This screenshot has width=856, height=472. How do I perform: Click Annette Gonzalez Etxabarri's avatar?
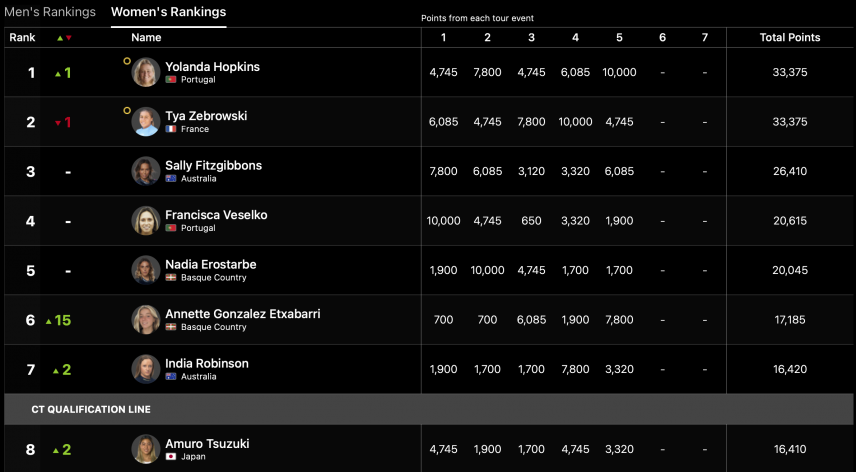(146, 320)
